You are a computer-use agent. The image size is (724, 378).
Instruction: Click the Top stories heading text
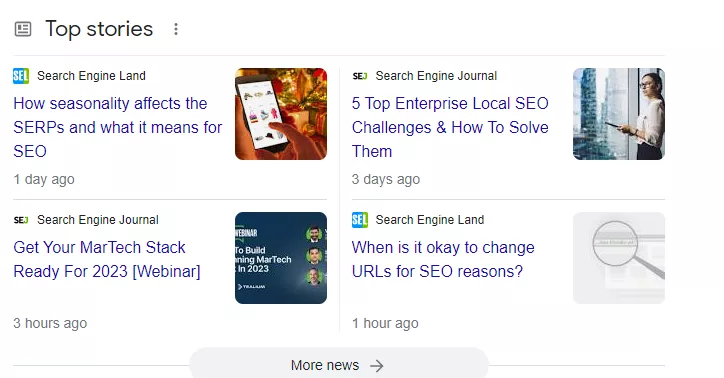pos(99,29)
